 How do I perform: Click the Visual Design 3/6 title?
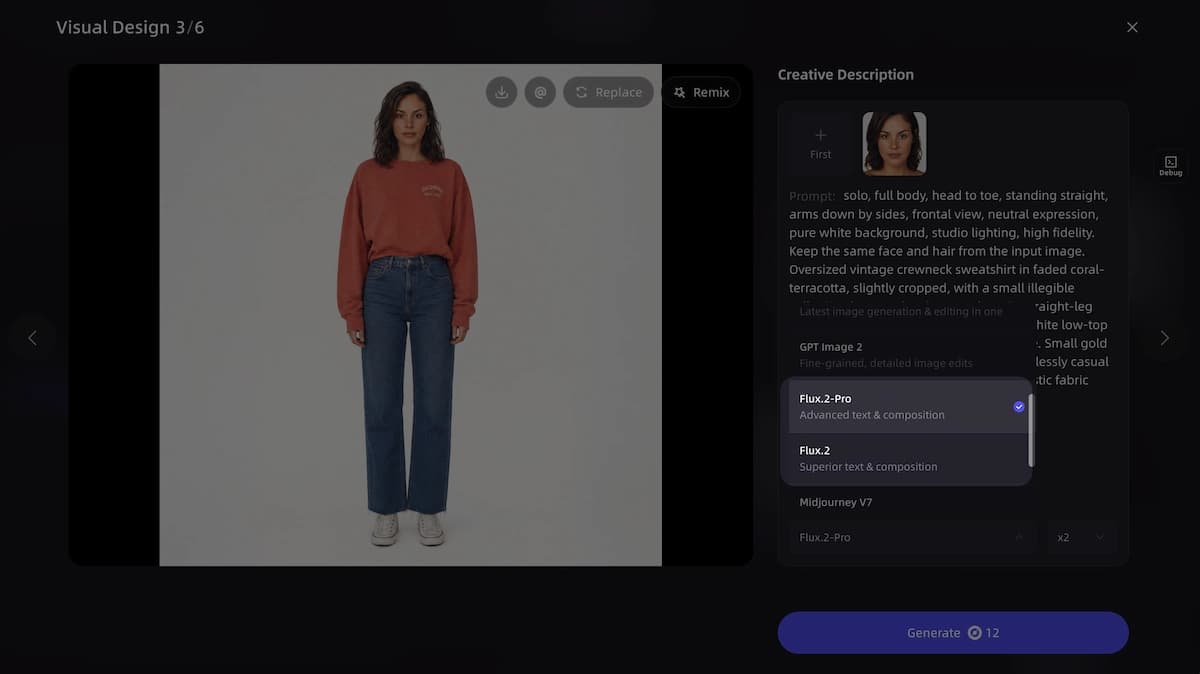pyautogui.click(x=130, y=27)
